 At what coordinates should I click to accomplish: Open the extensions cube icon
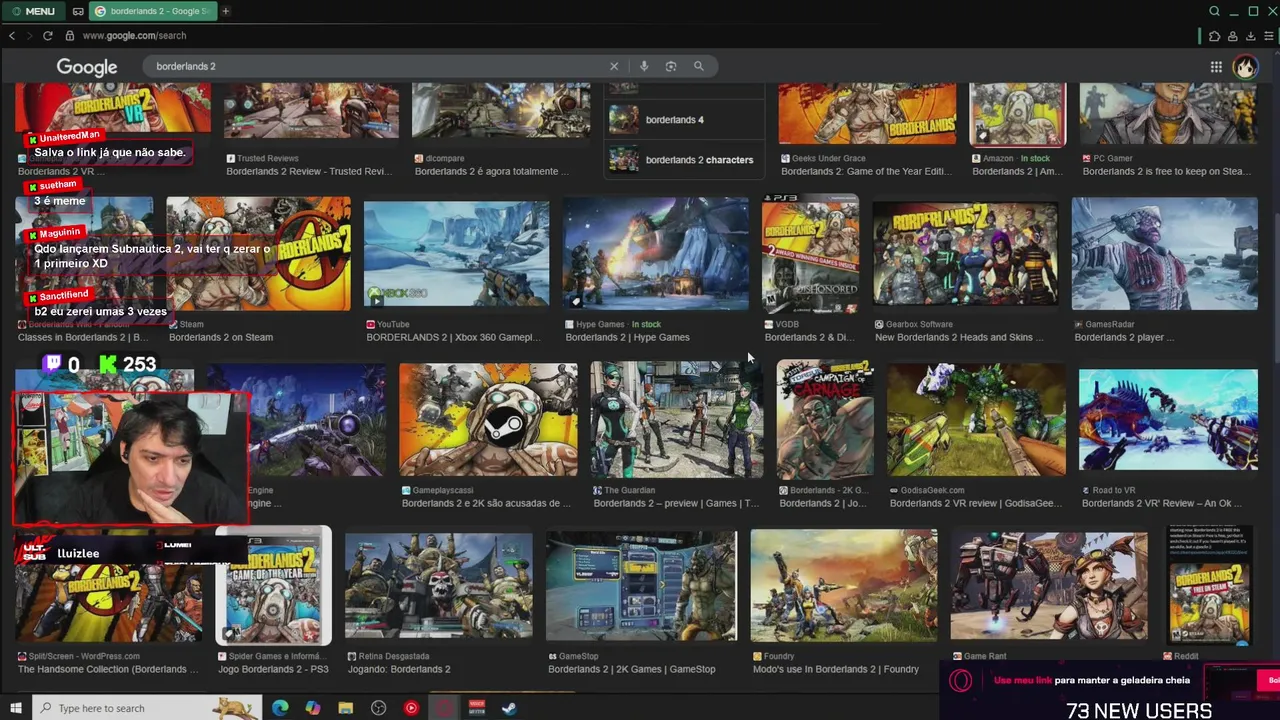(x=1214, y=36)
